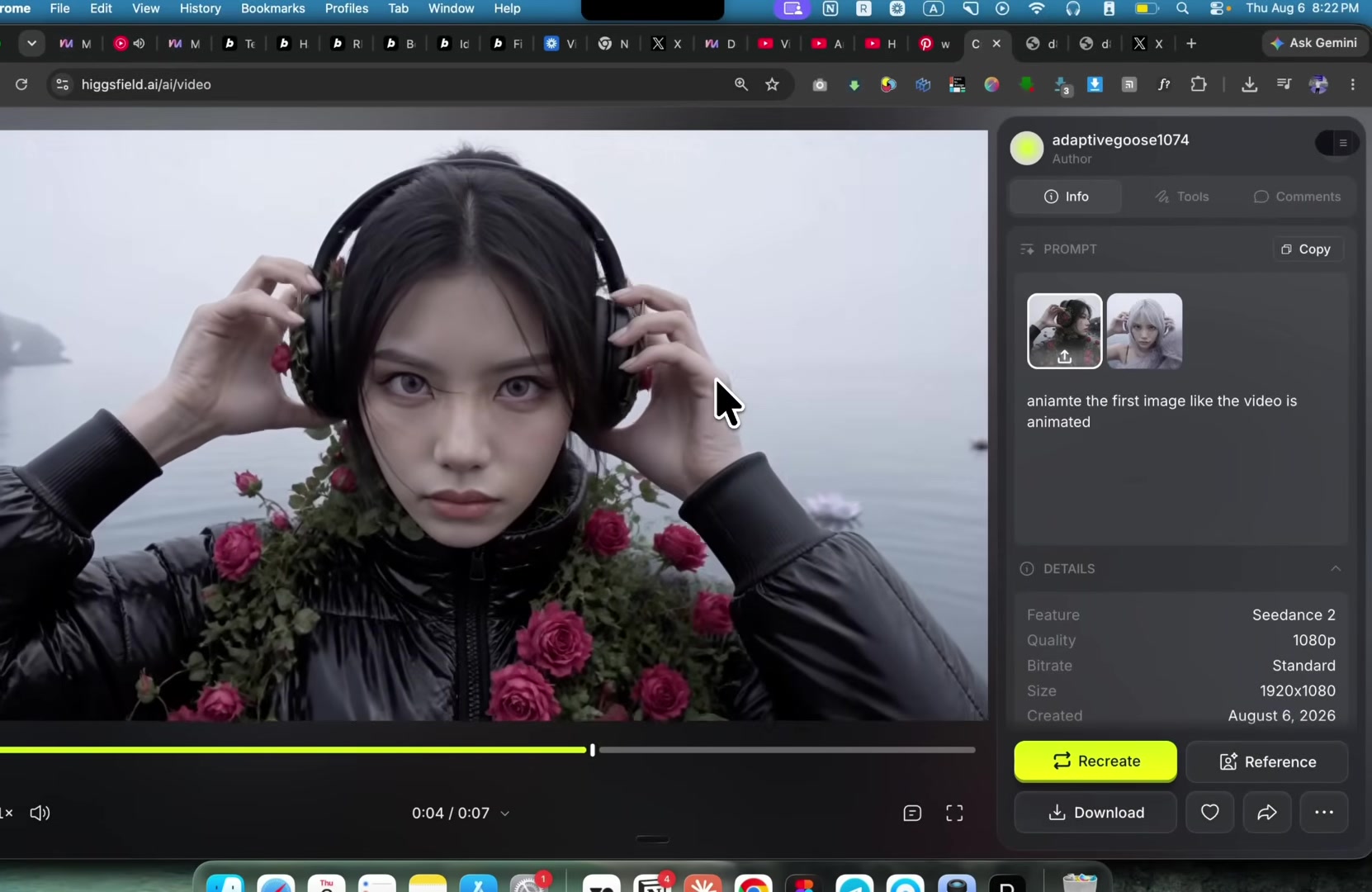
Task: Click the Recreate button
Action: (x=1095, y=761)
